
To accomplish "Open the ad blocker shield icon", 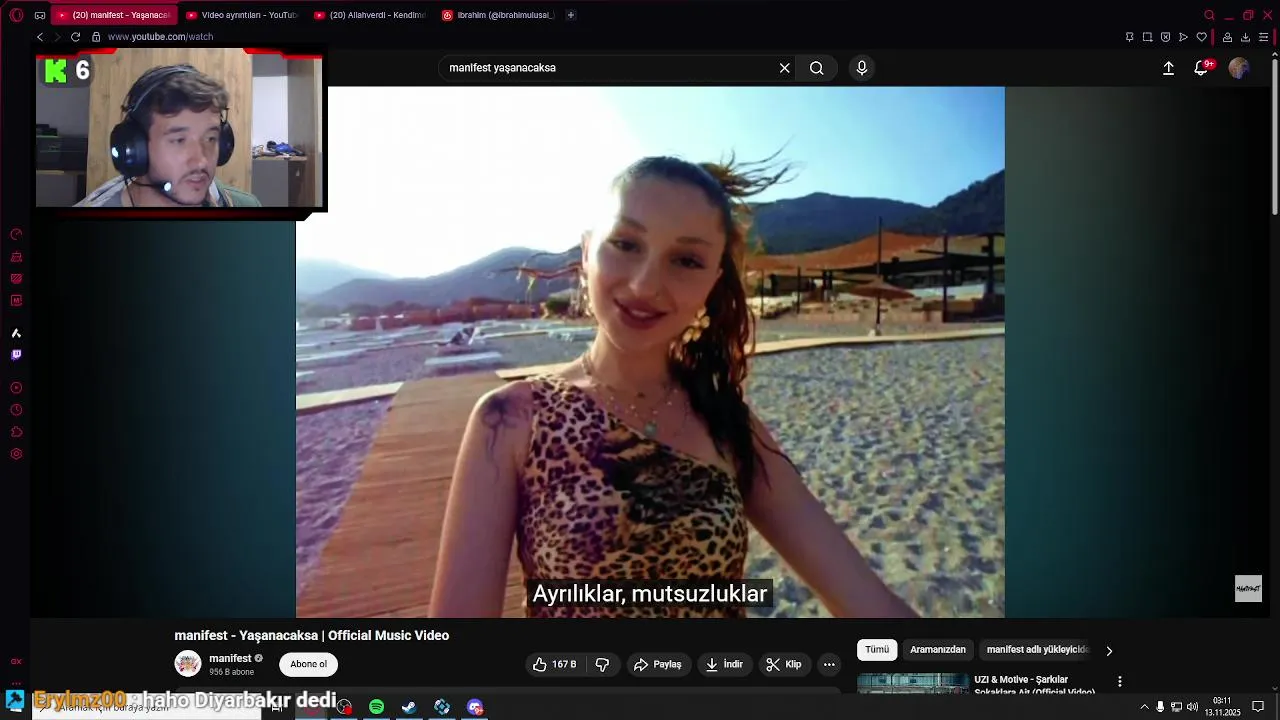I will click(x=1165, y=37).
